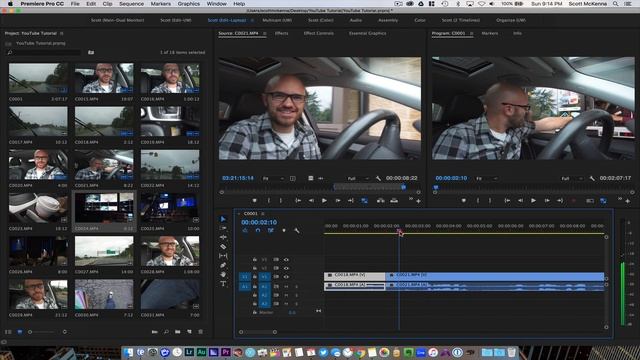Expand Source monitor transport overflow chevron
Screen dimensions: 640x360
411,199
